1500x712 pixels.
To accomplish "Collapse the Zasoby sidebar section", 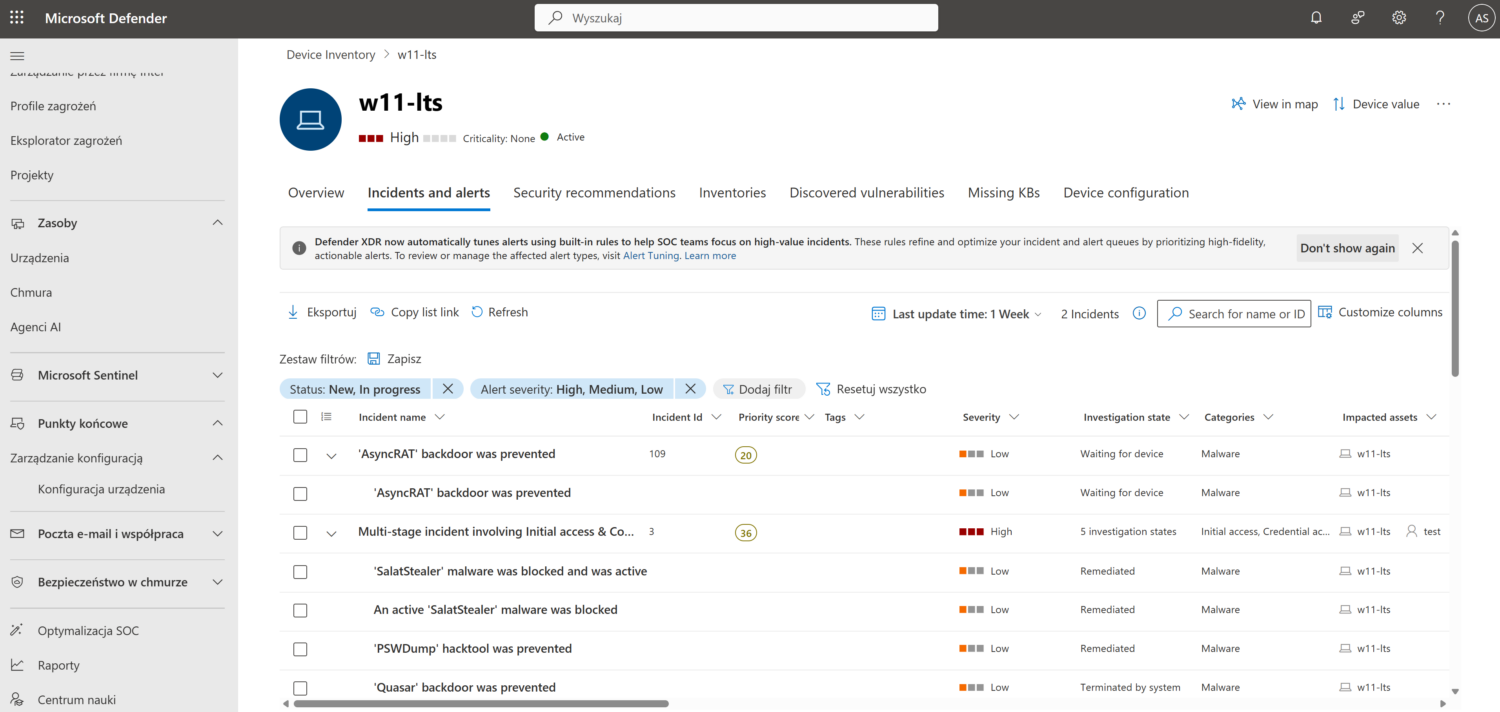I will coord(217,222).
